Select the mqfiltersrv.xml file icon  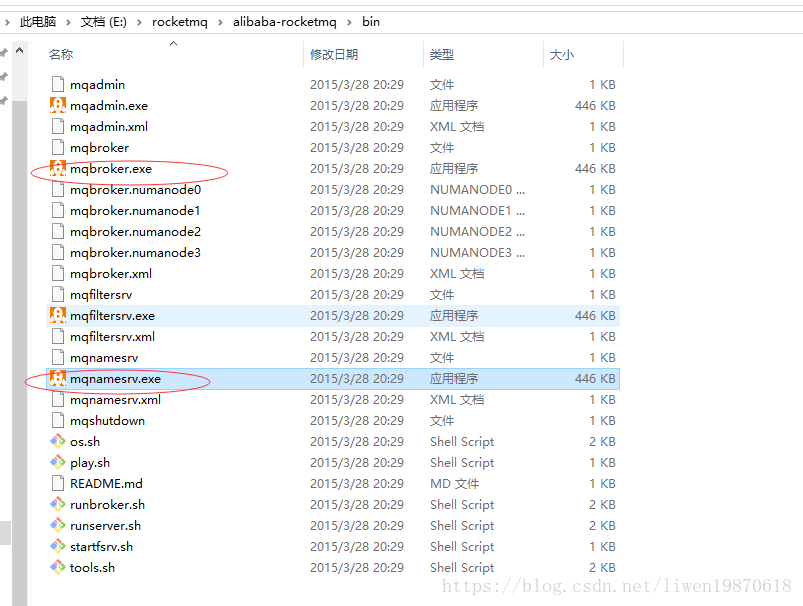click(x=58, y=337)
